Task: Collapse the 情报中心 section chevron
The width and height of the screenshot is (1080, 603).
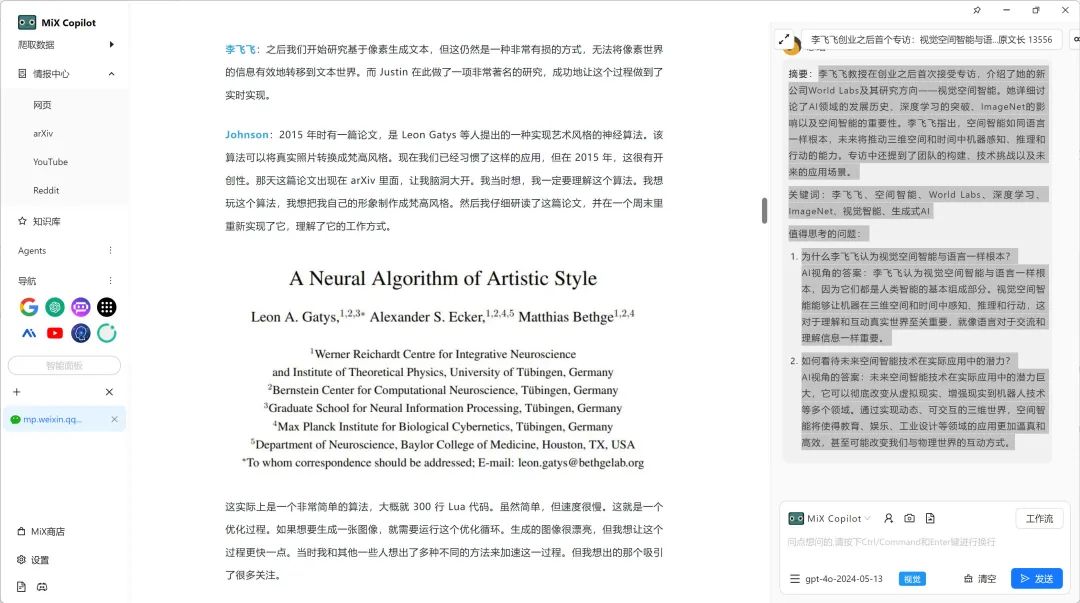Action: [x=112, y=74]
